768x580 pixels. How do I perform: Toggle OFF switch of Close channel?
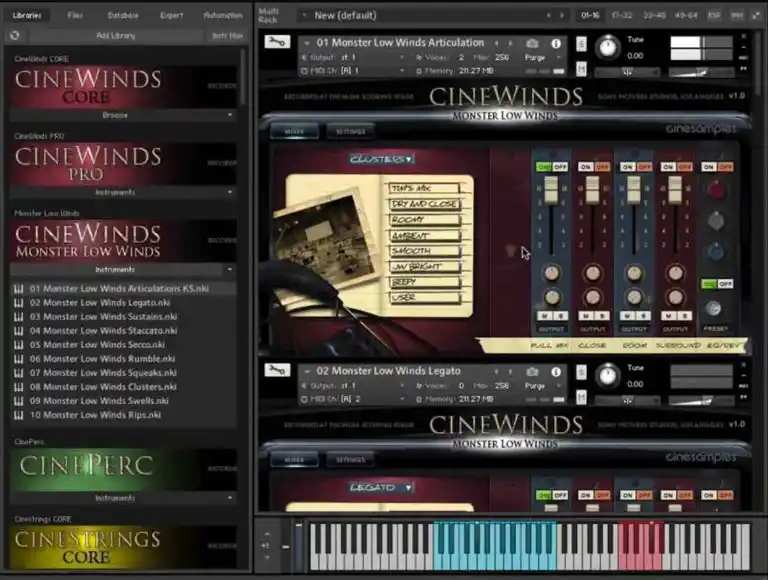click(x=602, y=167)
